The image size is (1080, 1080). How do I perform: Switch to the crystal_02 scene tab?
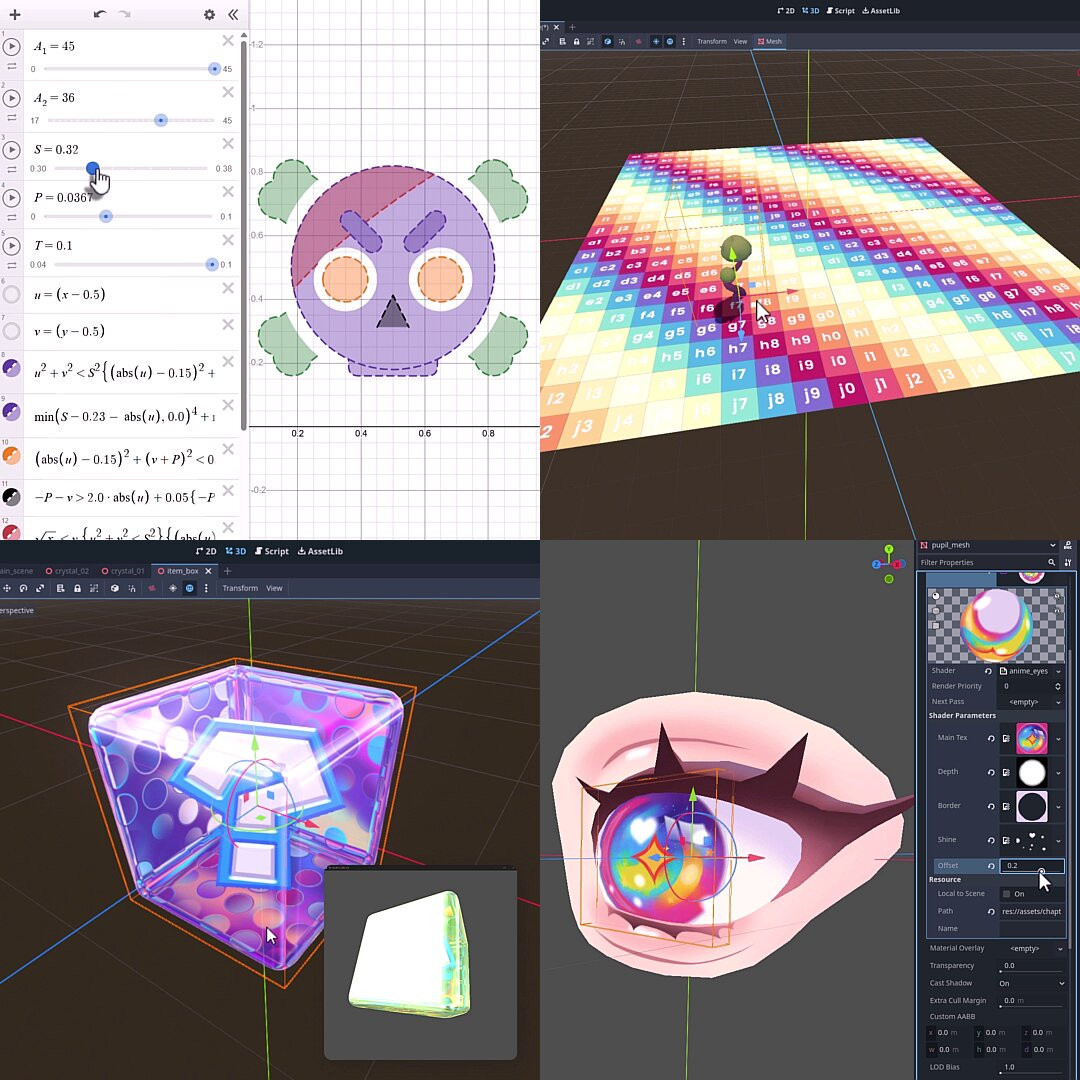68,571
